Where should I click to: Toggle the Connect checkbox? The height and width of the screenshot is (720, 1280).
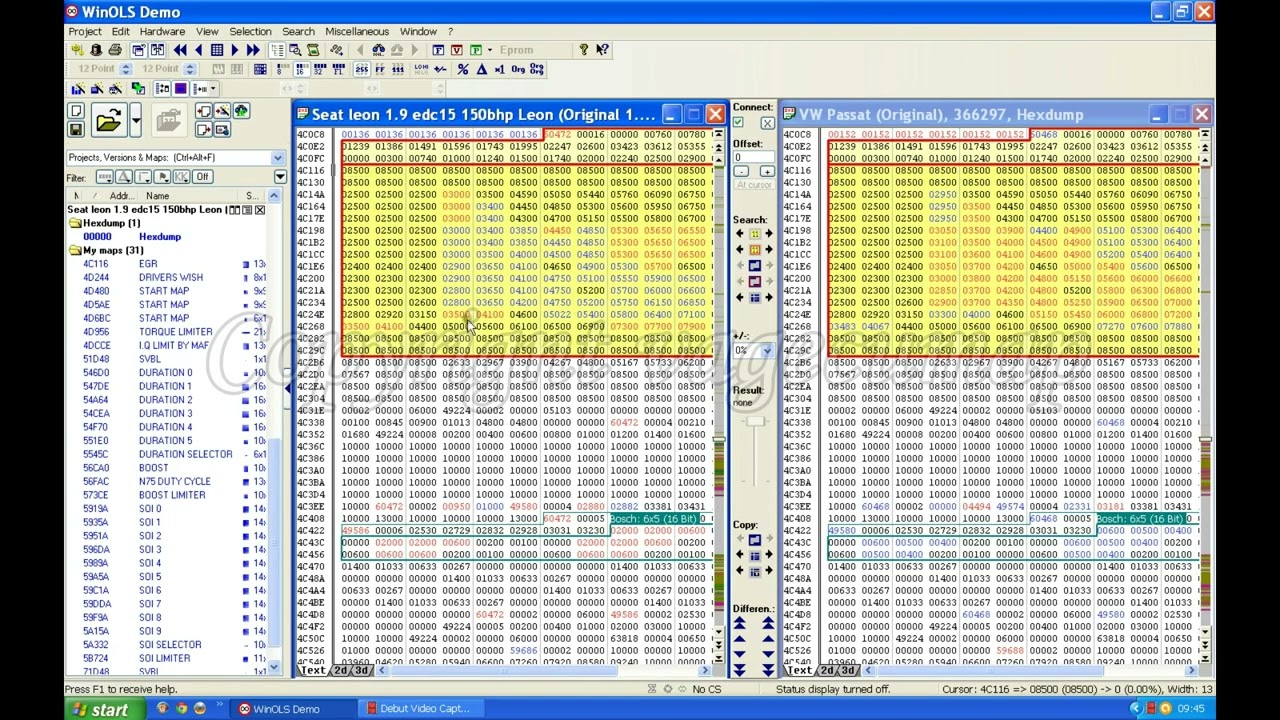pyautogui.click(x=738, y=122)
